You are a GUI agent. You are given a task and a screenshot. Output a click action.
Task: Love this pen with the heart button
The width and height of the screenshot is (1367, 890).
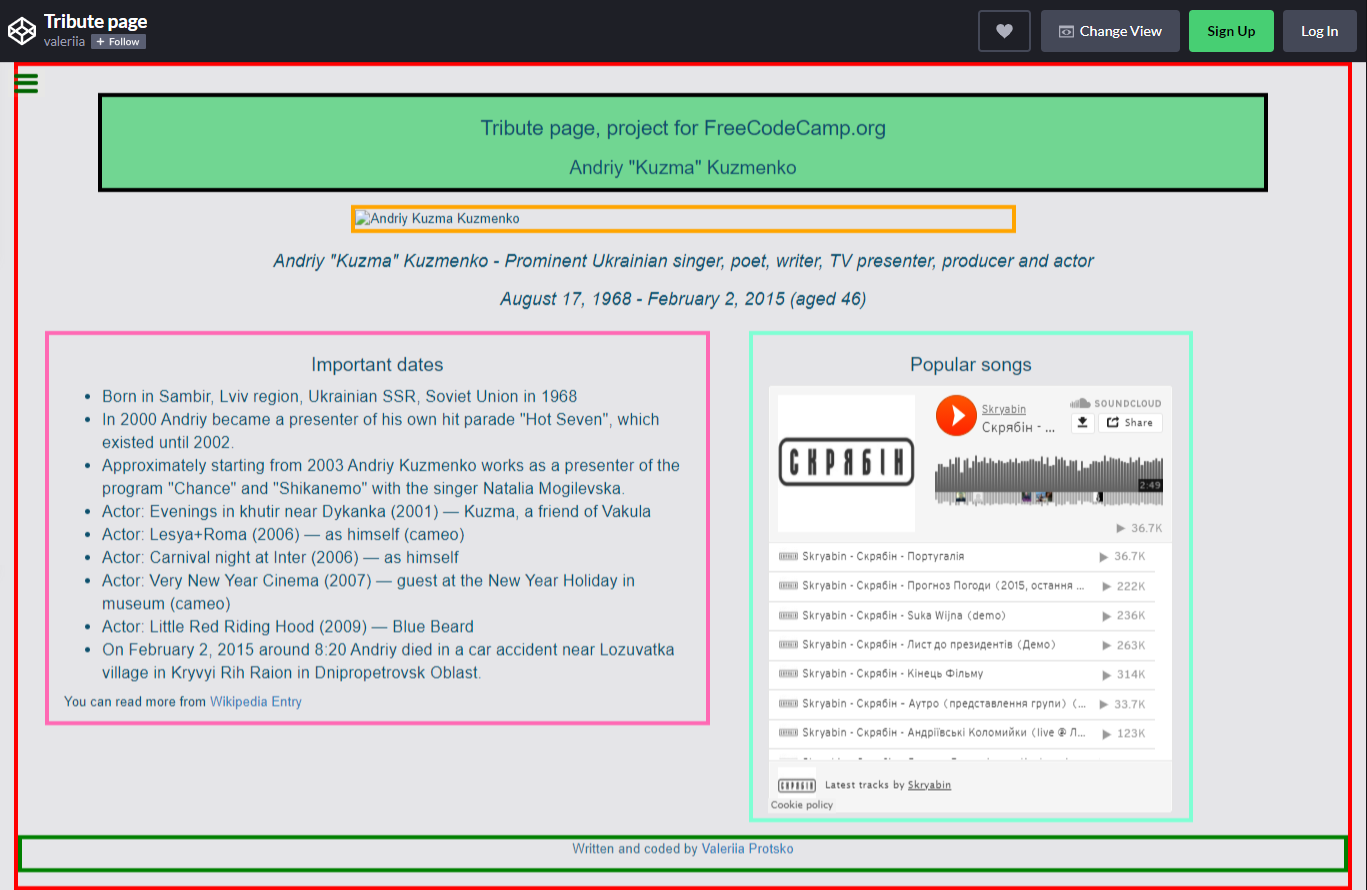click(1004, 31)
